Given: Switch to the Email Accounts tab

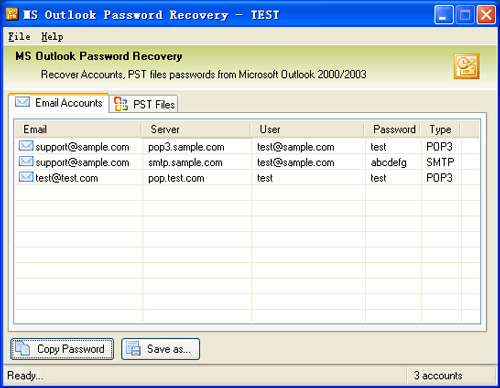Looking at the screenshot, I should point(59,103).
